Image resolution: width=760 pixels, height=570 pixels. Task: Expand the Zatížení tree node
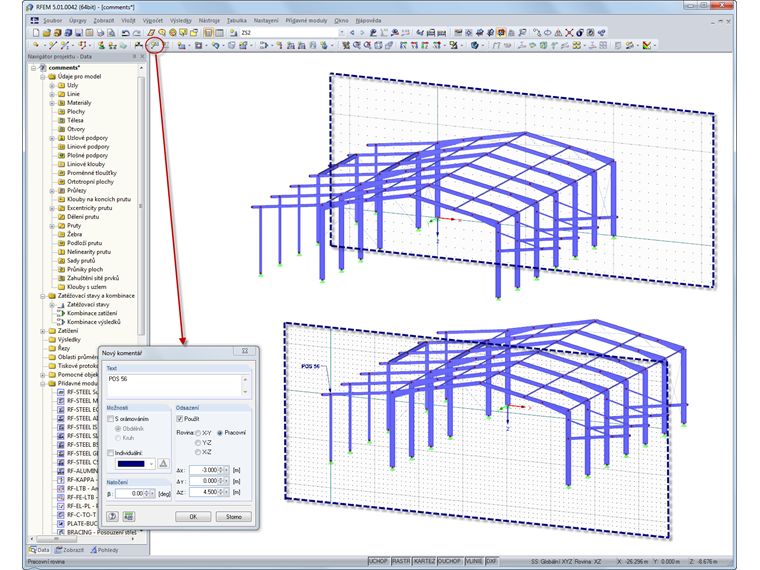click(43, 331)
